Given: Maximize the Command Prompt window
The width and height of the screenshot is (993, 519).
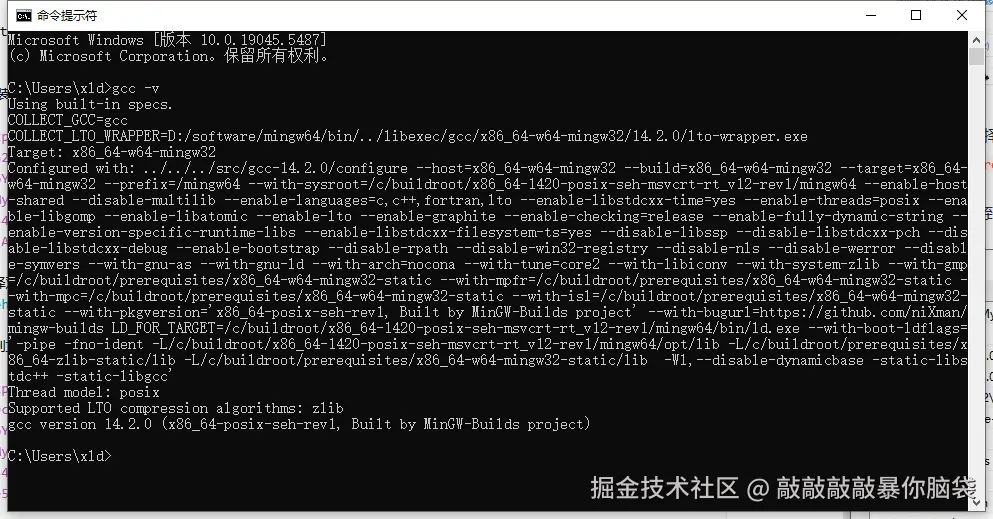Looking at the screenshot, I should pyautogui.click(x=916, y=15).
